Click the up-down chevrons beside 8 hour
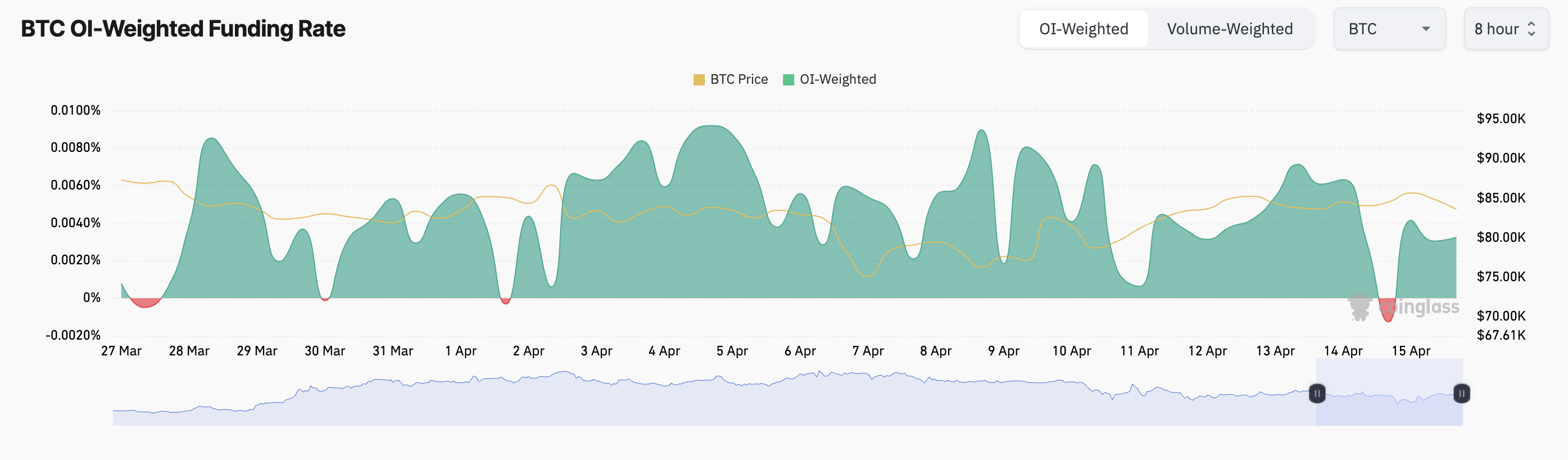 [1531, 29]
